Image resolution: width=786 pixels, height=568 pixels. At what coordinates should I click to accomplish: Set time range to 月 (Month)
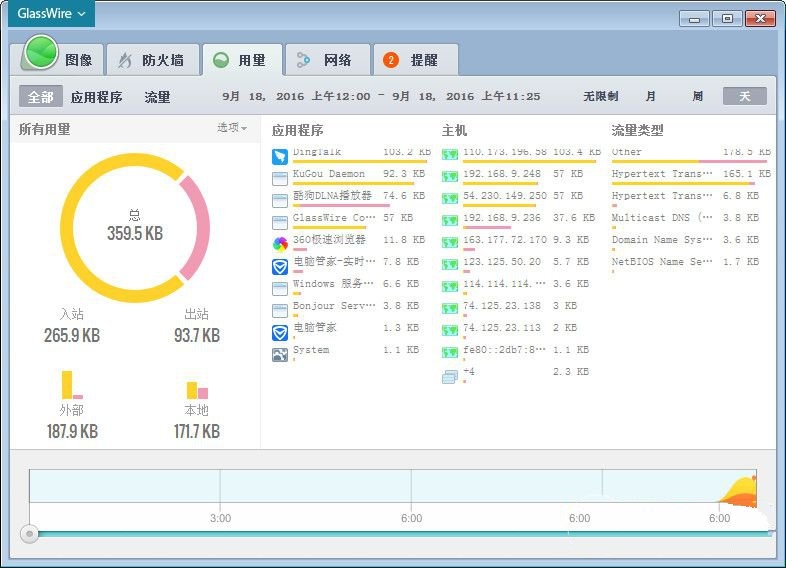pos(650,96)
